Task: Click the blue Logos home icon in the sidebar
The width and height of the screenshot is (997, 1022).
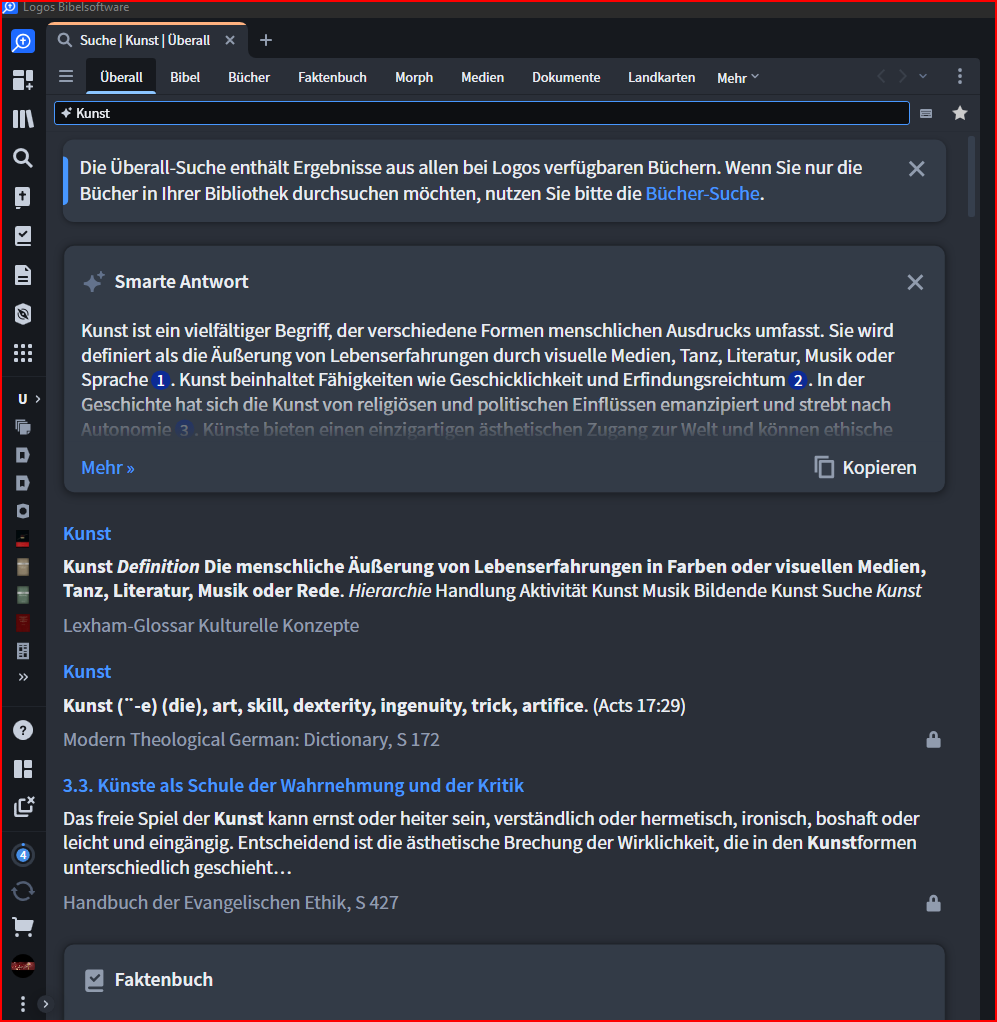Action: click(23, 42)
